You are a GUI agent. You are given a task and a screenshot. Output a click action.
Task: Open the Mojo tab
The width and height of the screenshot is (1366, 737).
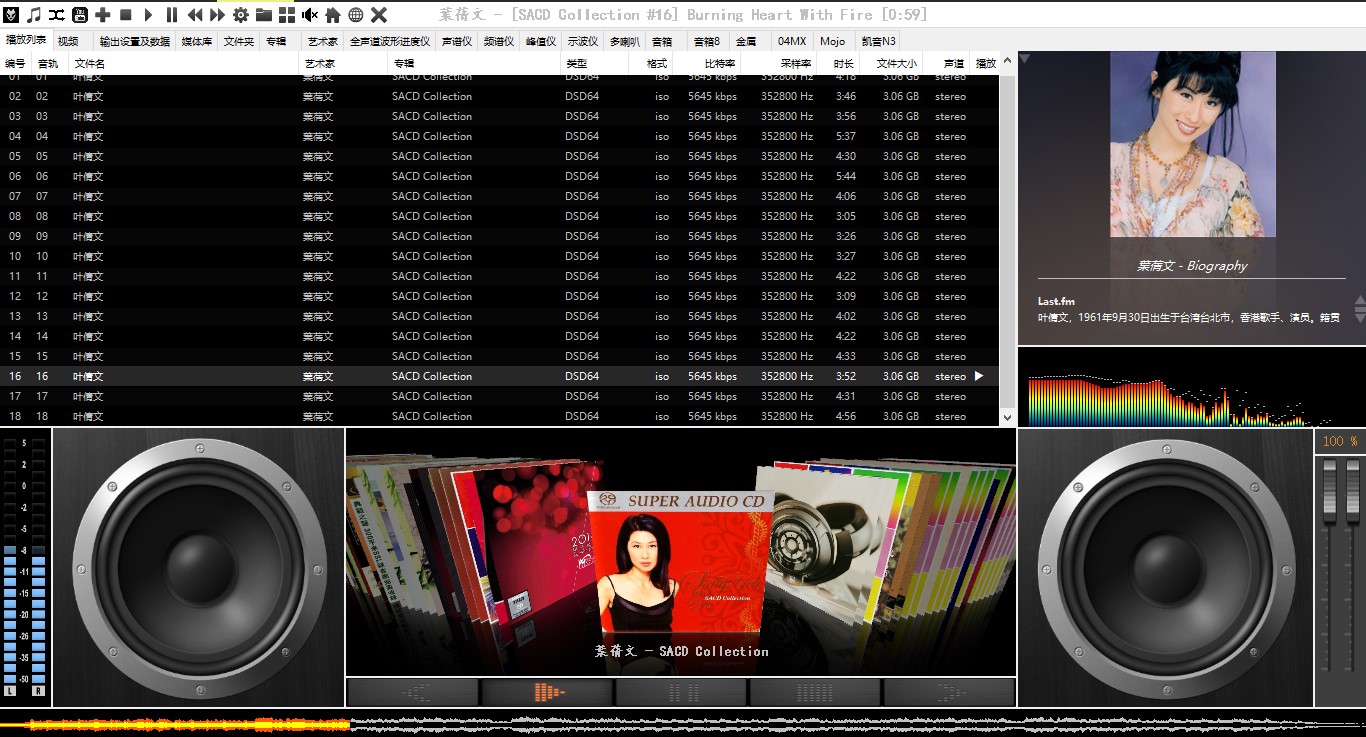[832, 41]
